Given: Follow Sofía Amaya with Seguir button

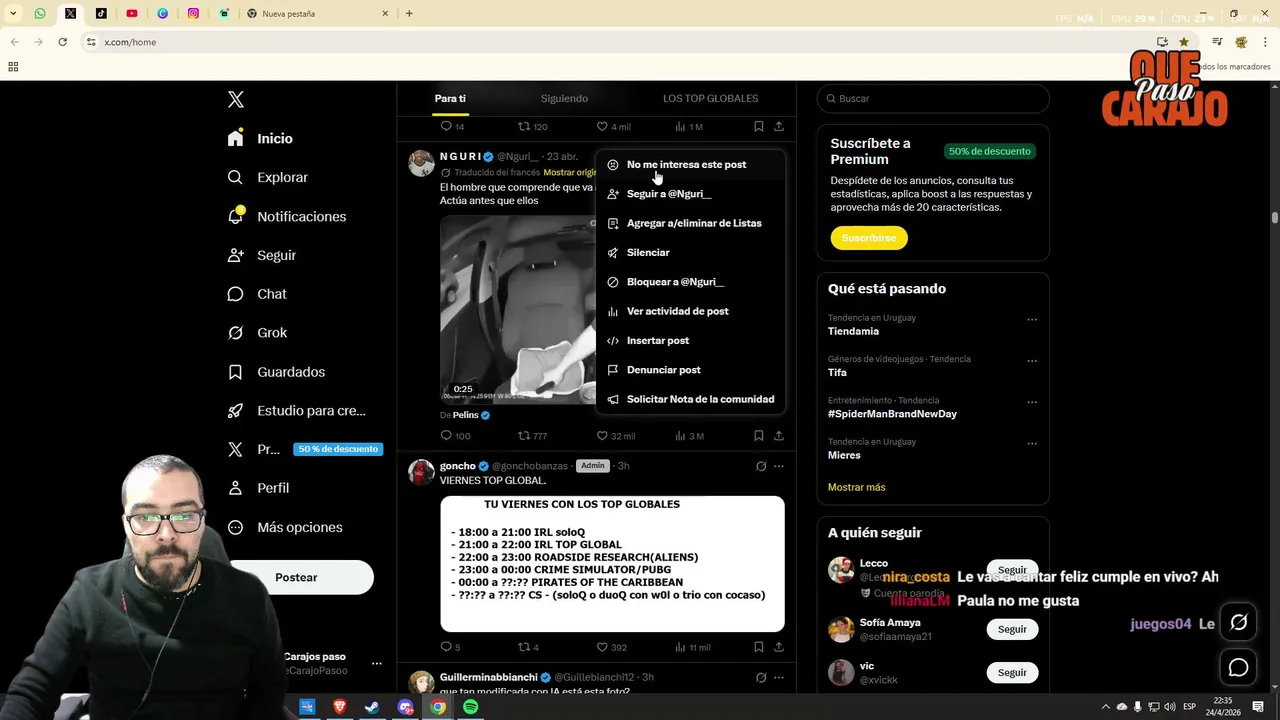Looking at the screenshot, I should [x=1012, y=629].
